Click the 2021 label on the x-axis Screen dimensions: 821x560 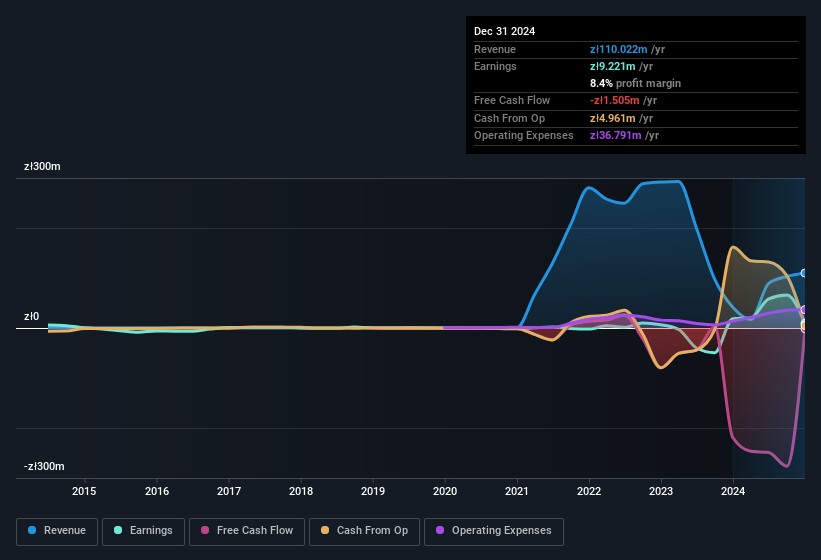click(x=517, y=491)
